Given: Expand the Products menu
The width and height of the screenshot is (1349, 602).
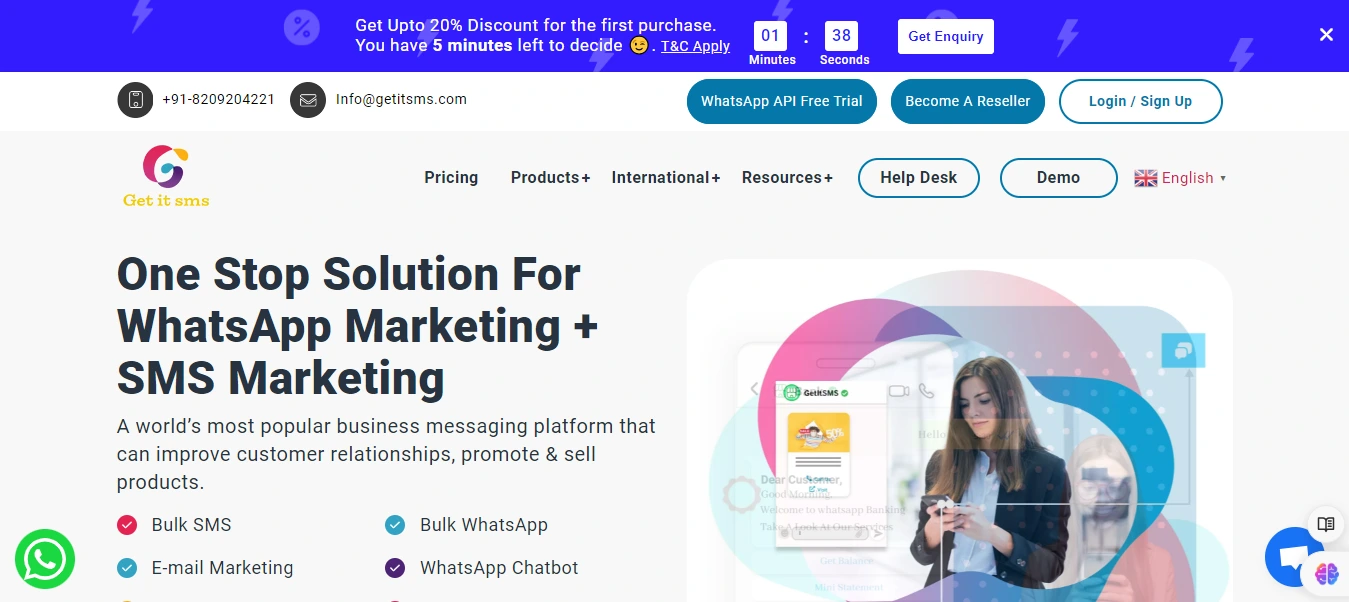Looking at the screenshot, I should point(549,177).
